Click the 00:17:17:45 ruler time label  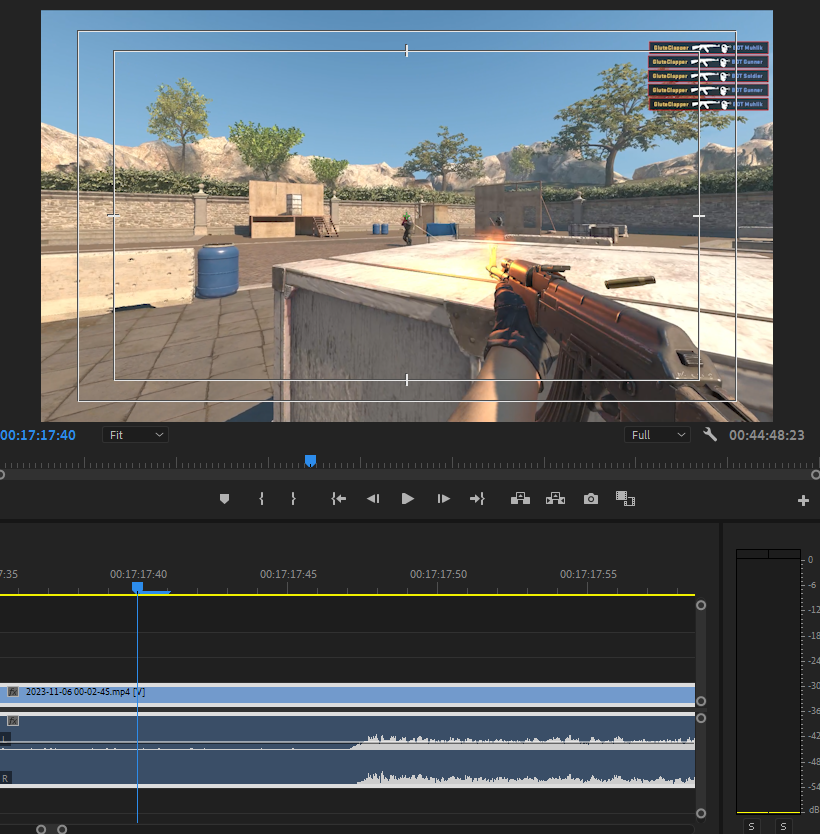tap(288, 574)
